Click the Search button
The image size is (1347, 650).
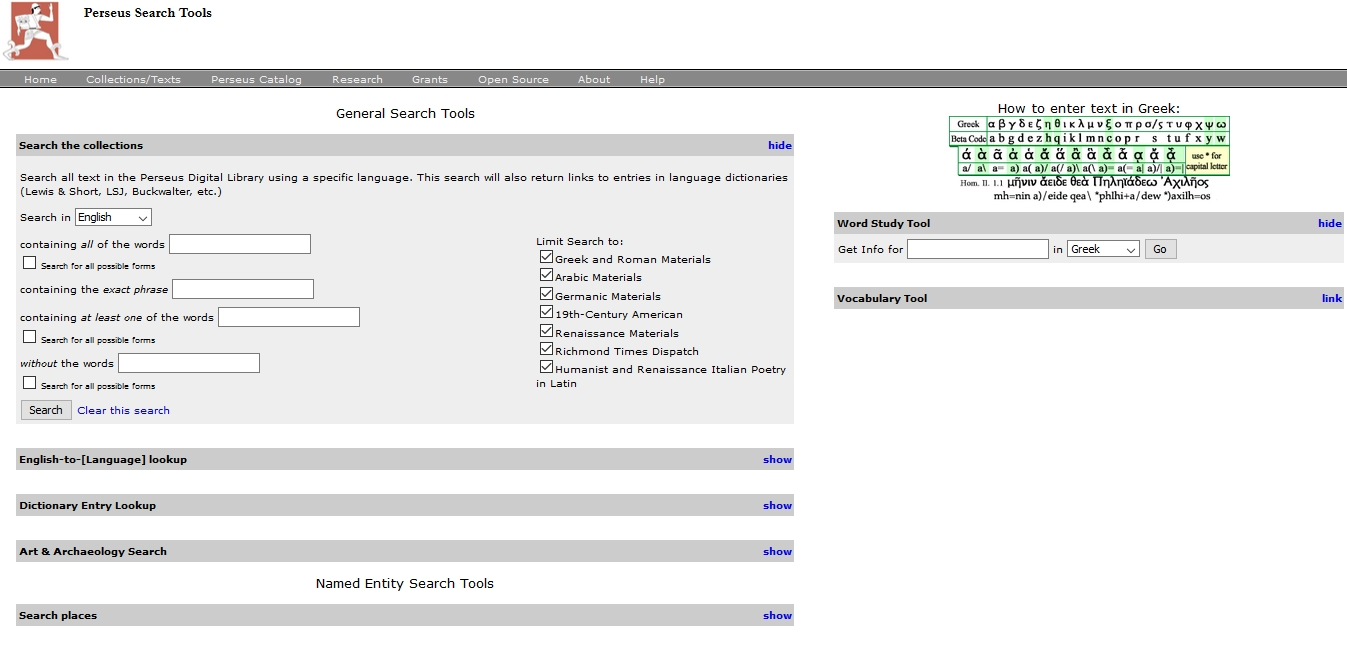46,410
